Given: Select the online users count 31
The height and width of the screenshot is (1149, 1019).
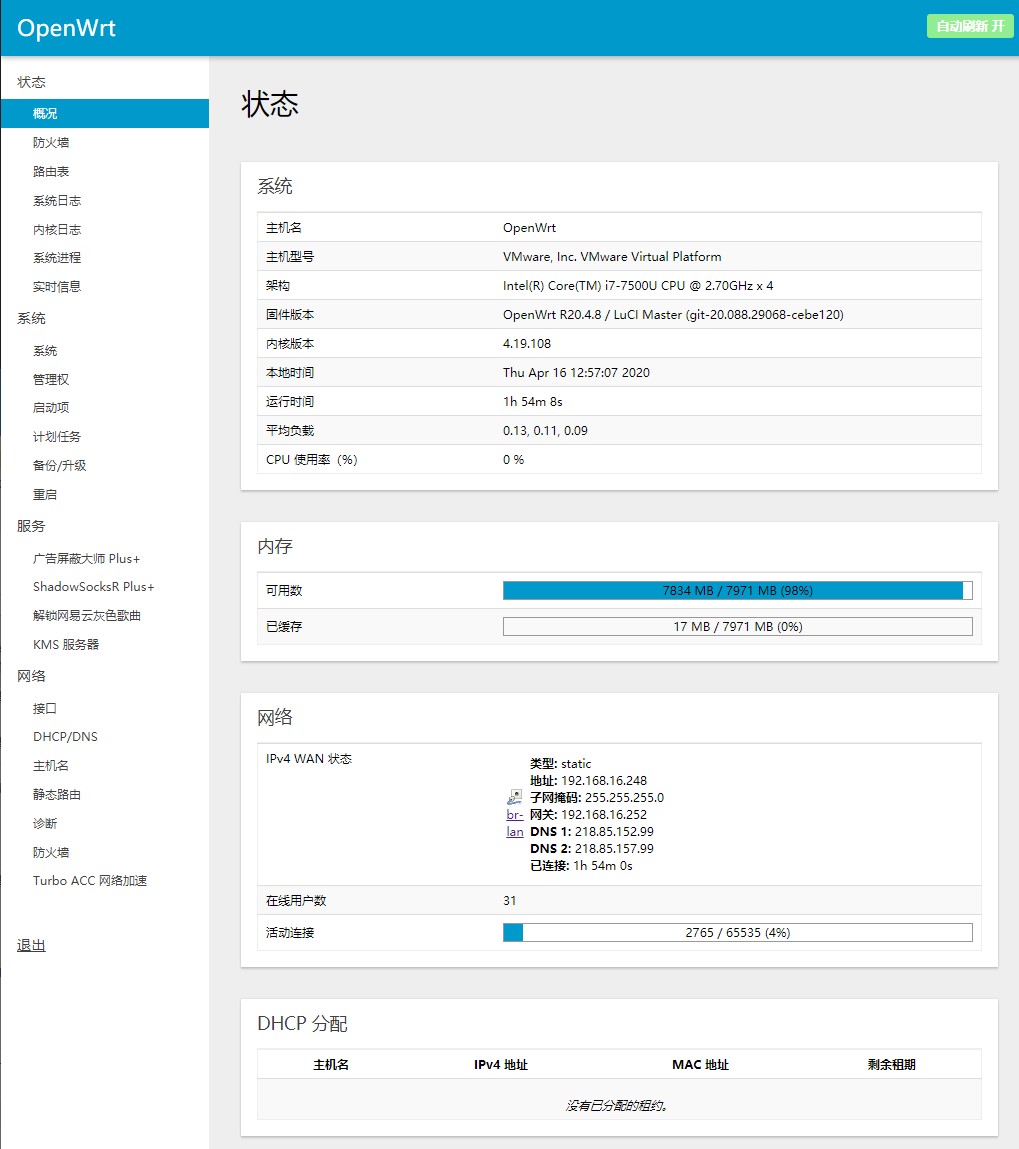Looking at the screenshot, I should point(509,901).
